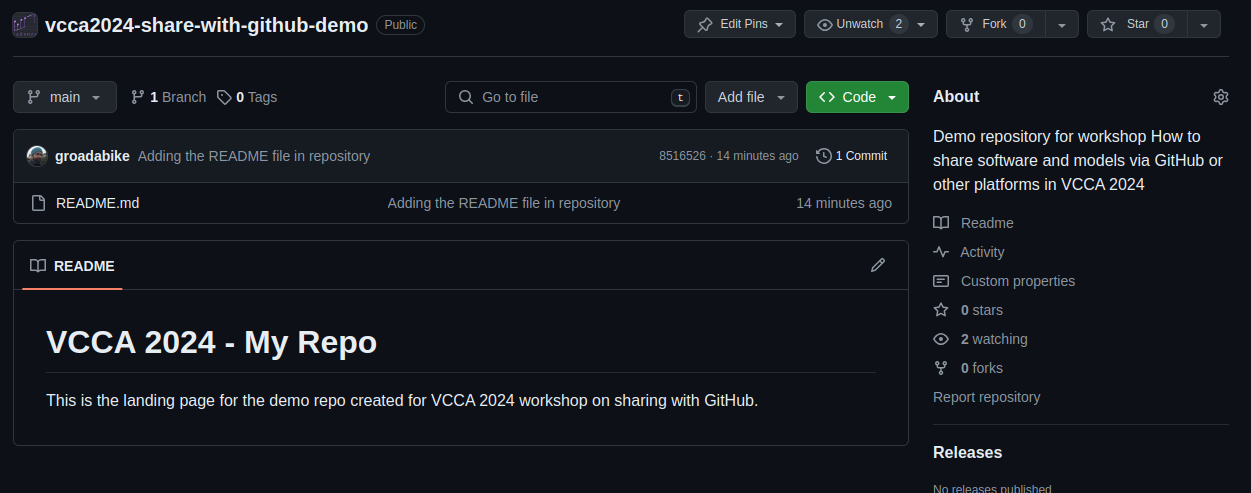This screenshot has width=1251, height=493.
Task: Open the Add file dropdown
Action: click(x=751, y=97)
